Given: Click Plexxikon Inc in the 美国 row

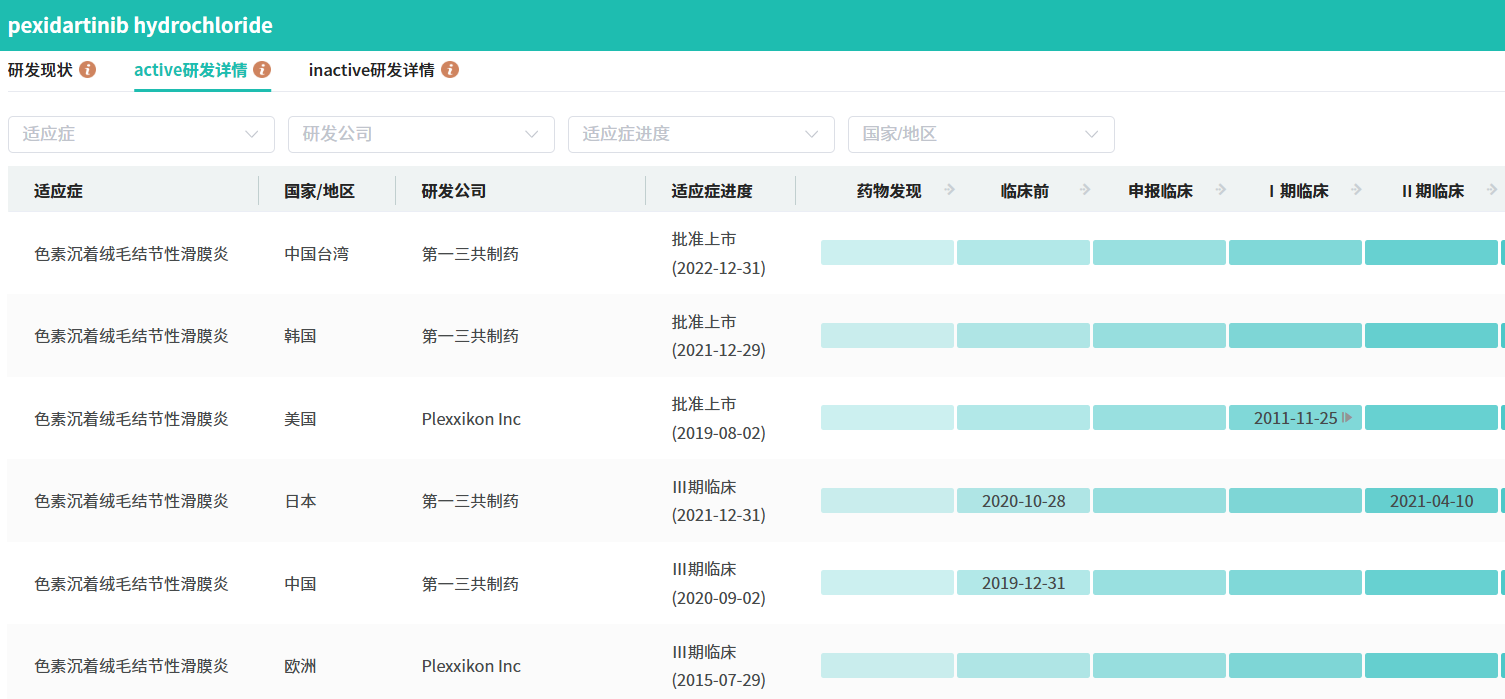Looking at the screenshot, I should pos(471,419).
